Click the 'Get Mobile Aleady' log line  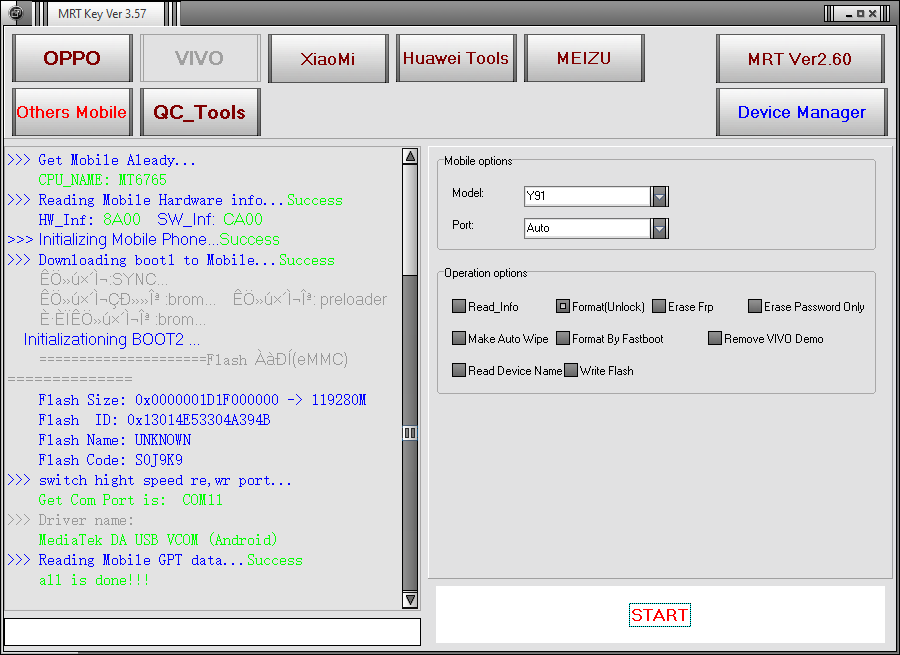(102, 160)
